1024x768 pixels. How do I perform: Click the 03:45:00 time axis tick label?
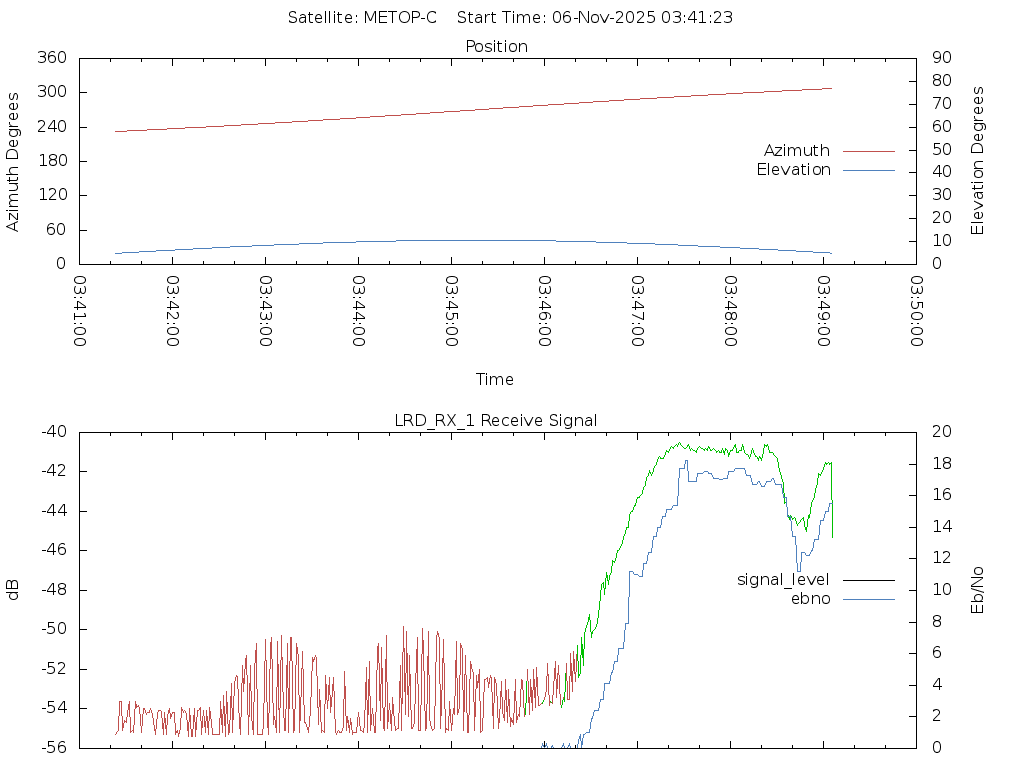(452, 310)
